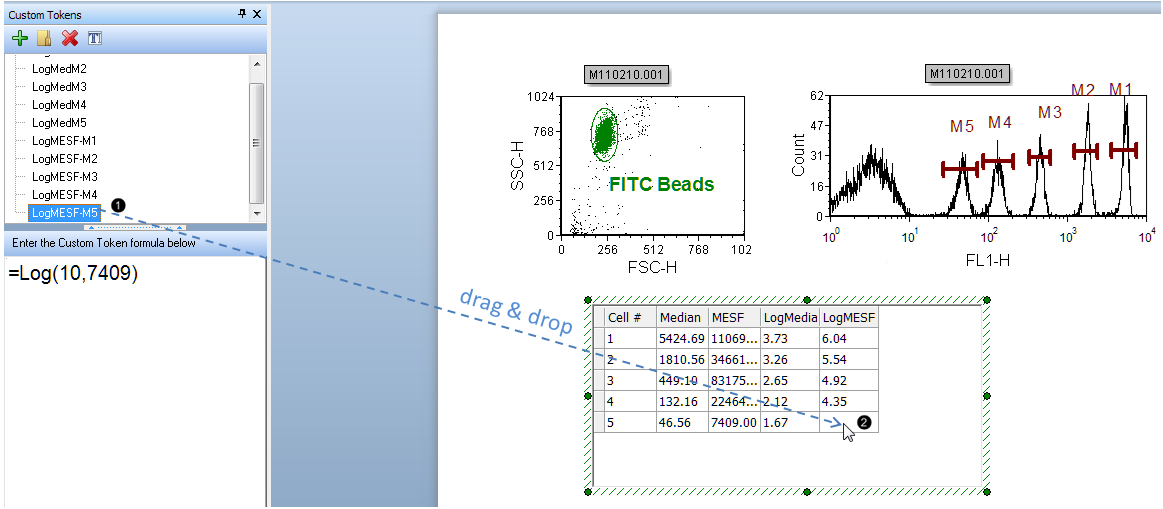Click the green FITC Beads gate label
Screen dimensions: 1163x509
(x=661, y=184)
